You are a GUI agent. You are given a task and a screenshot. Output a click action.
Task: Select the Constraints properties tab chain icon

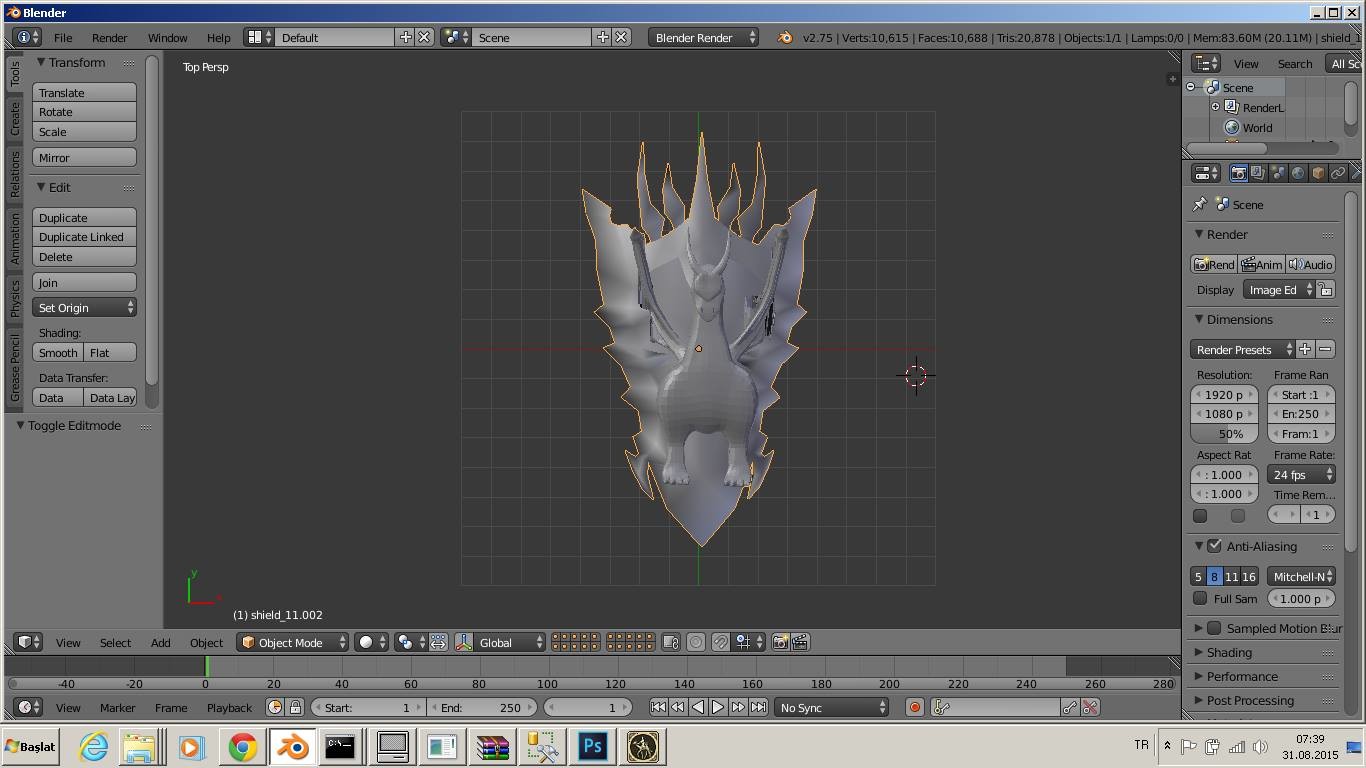(1338, 173)
